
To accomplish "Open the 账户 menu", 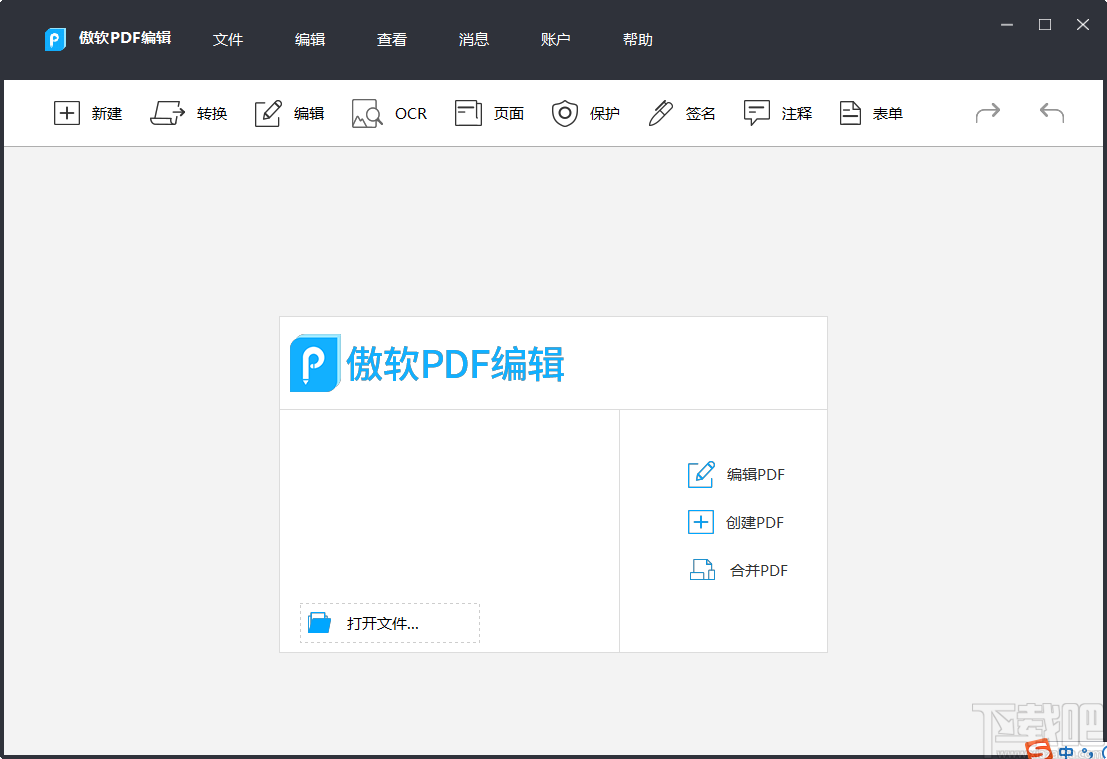I will coord(556,39).
